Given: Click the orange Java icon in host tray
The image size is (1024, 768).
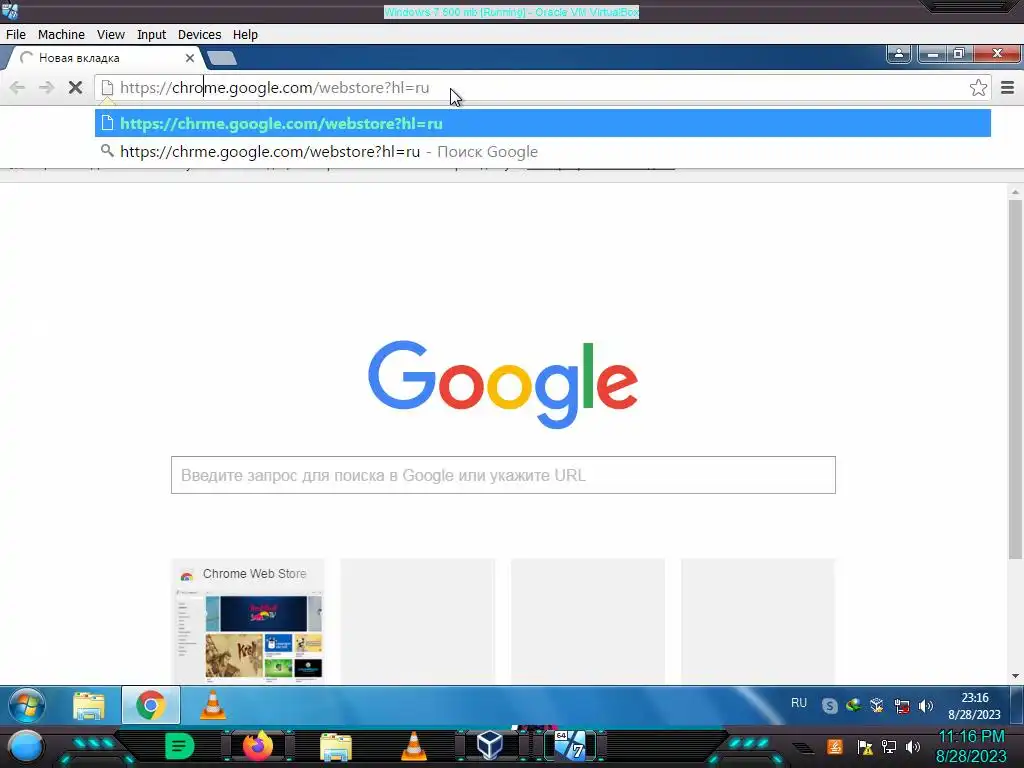Looking at the screenshot, I should 835,746.
